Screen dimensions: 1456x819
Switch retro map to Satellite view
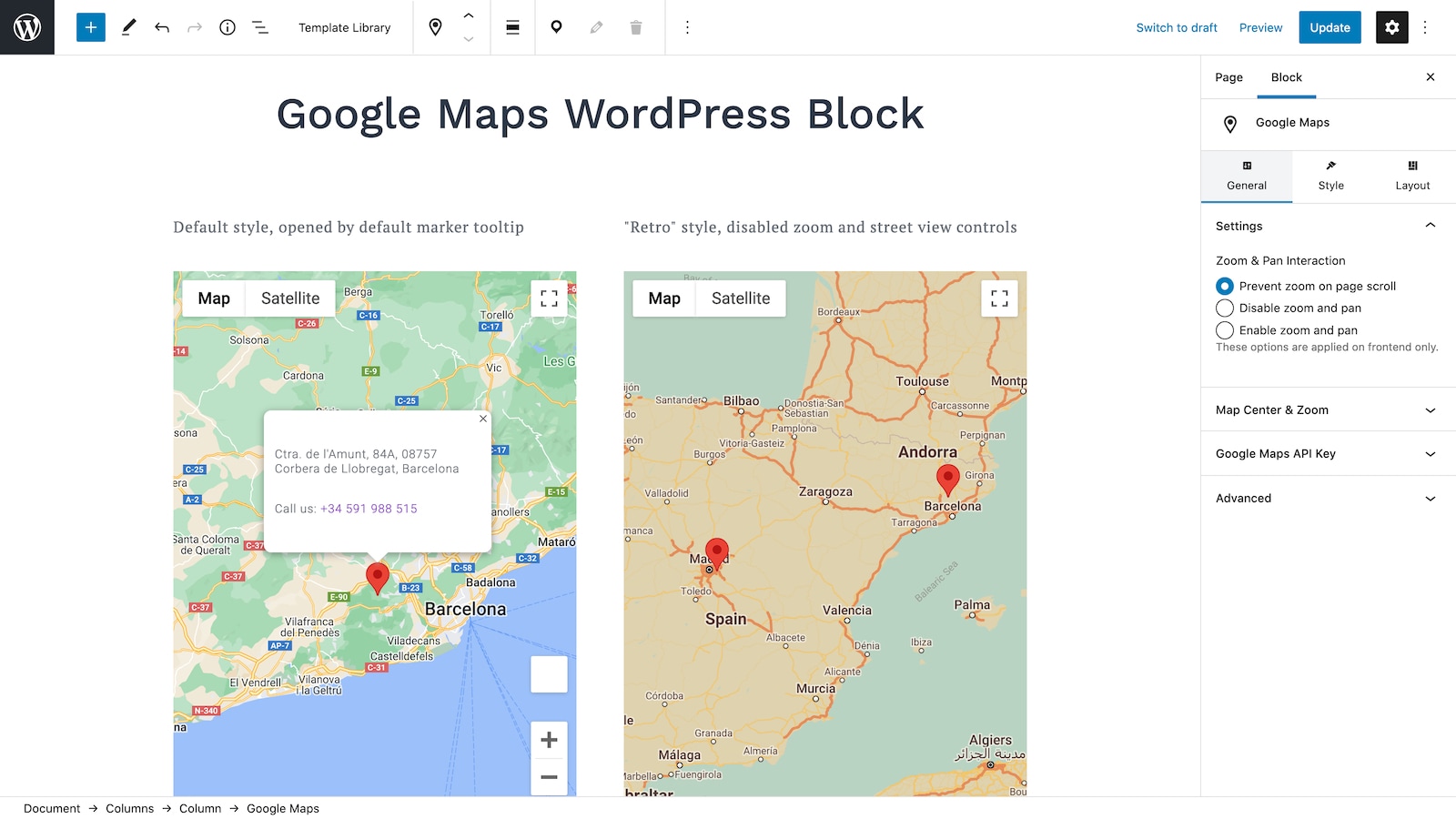click(741, 298)
